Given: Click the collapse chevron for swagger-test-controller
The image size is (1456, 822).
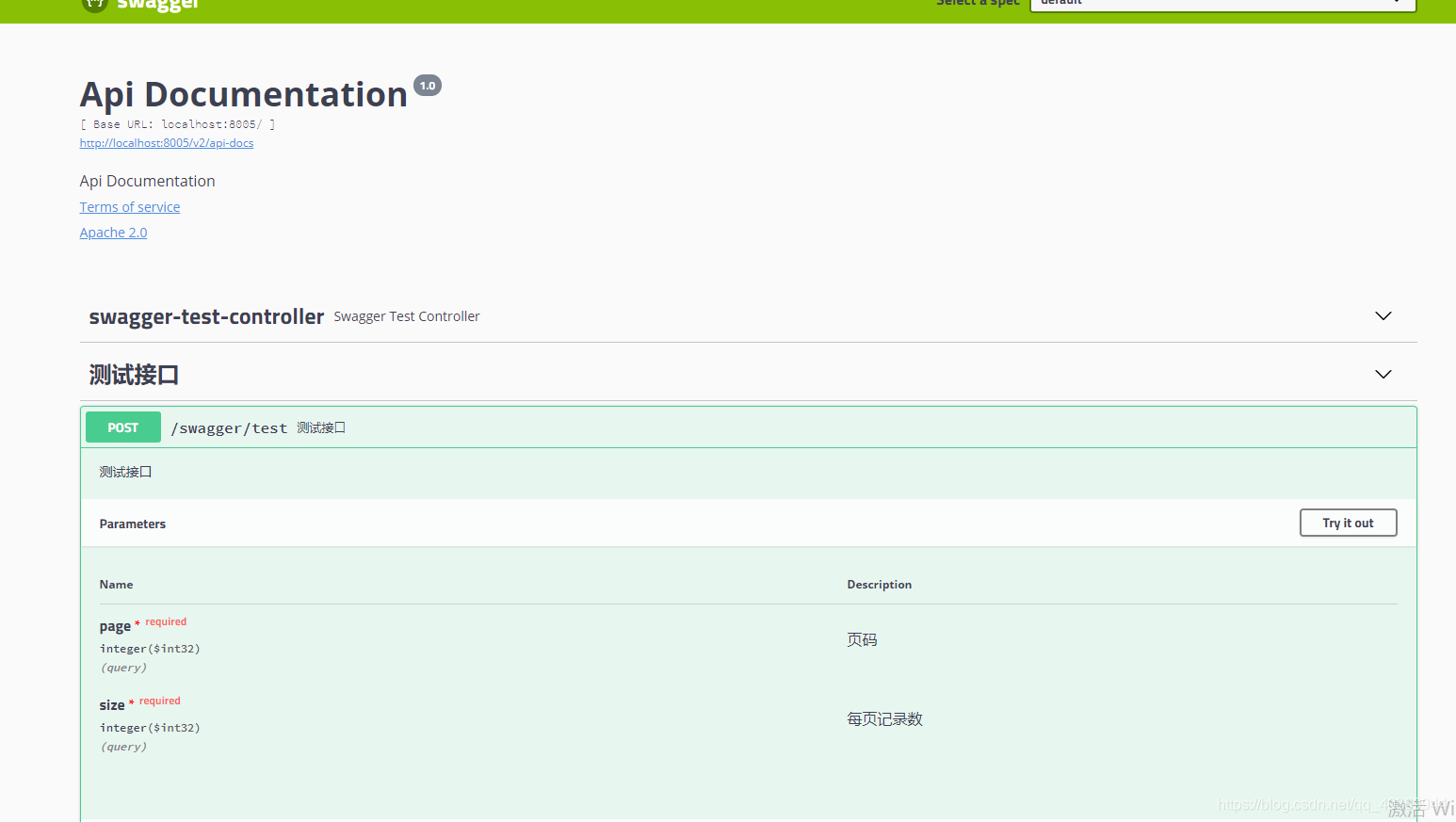Looking at the screenshot, I should (1383, 315).
